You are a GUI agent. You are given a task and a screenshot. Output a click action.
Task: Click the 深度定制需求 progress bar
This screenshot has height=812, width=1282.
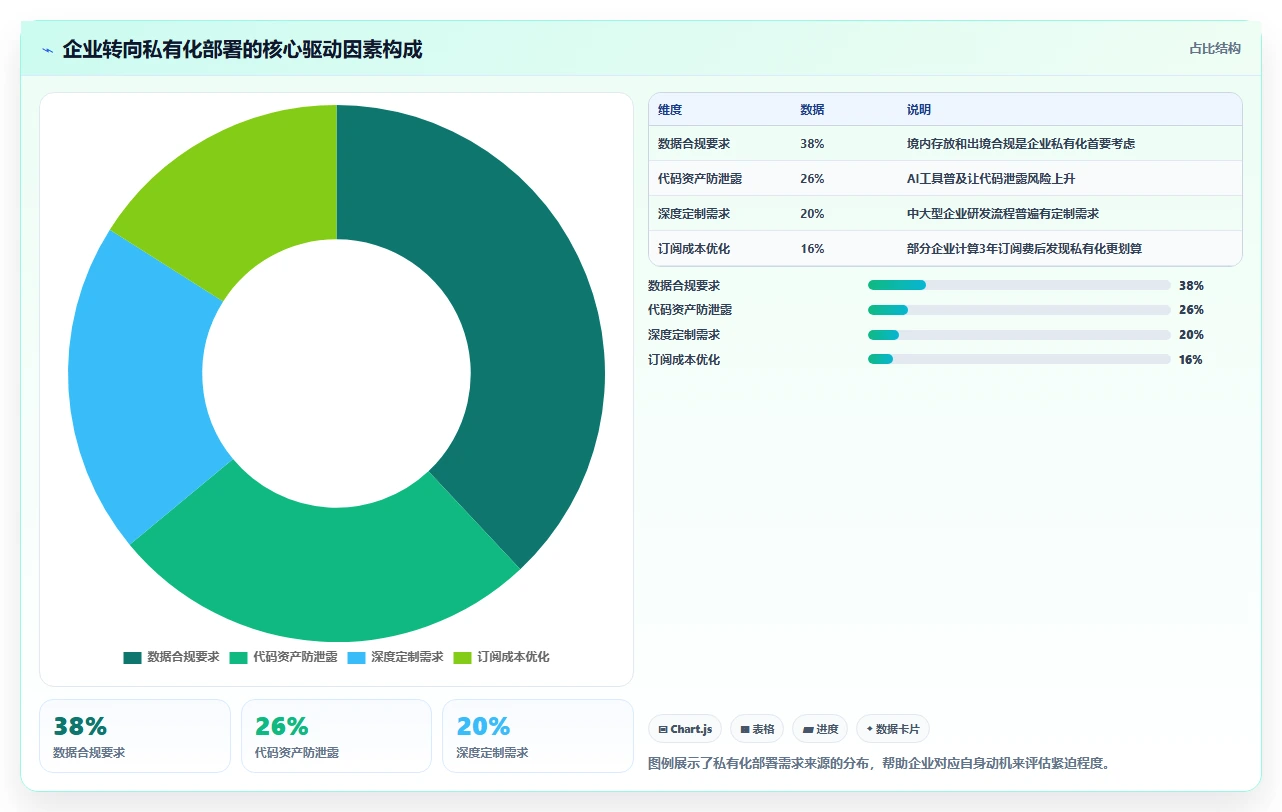1019,335
